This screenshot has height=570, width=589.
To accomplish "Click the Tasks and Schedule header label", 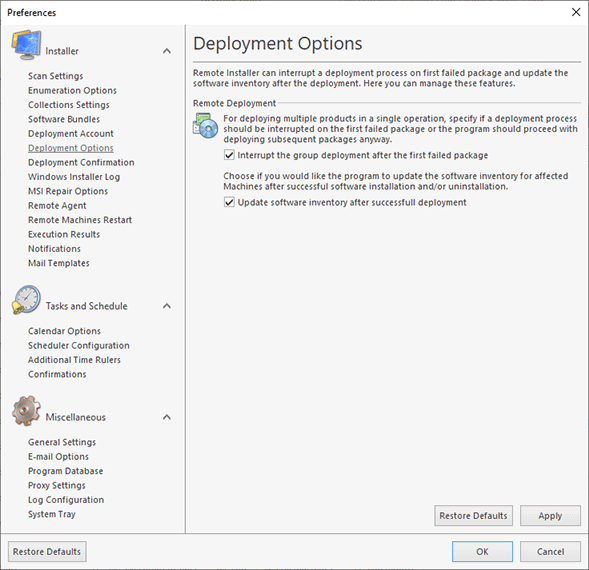I will pyautogui.click(x=86, y=306).
